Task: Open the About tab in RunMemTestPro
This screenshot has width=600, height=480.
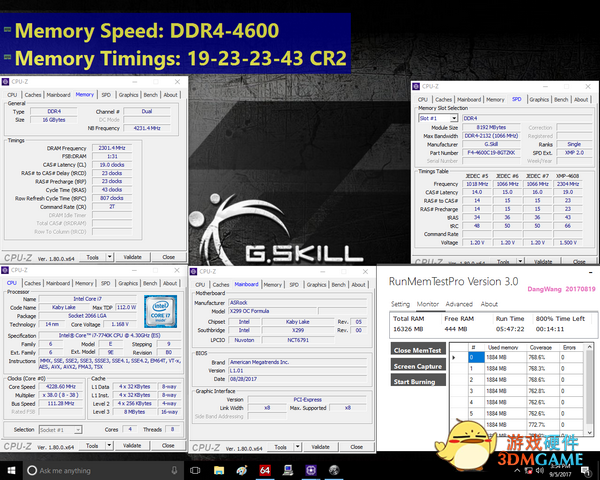Action: tap(489, 304)
